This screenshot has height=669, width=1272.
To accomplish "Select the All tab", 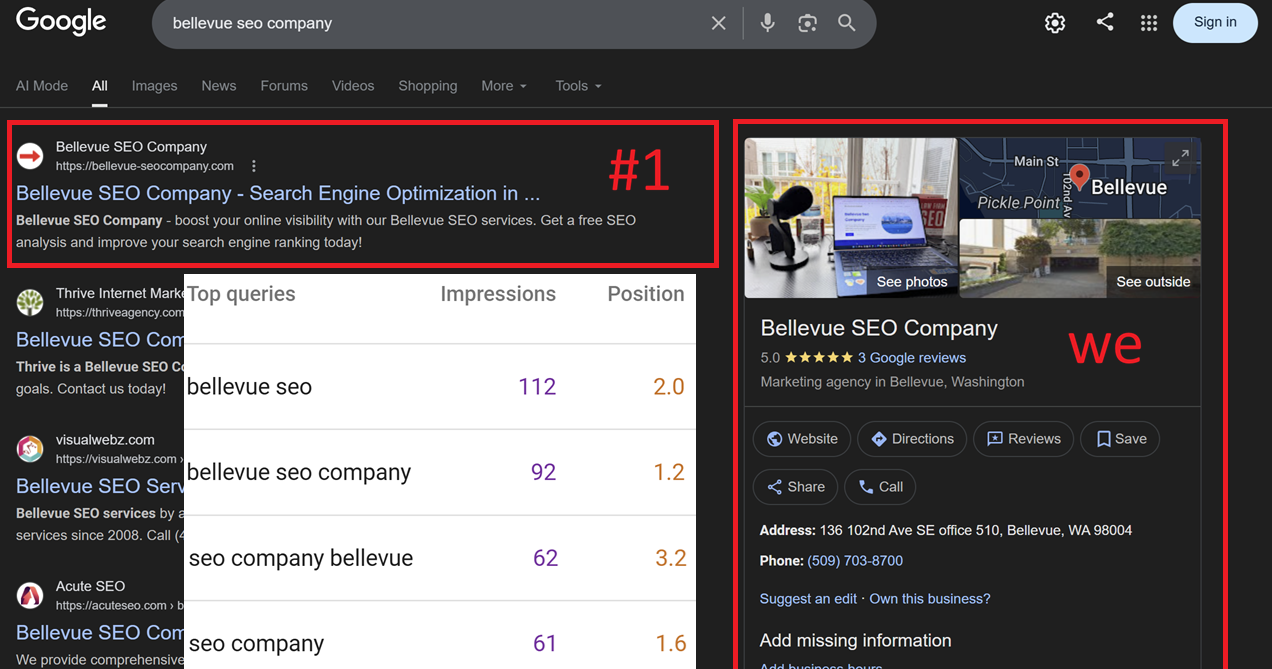I will point(100,86).
